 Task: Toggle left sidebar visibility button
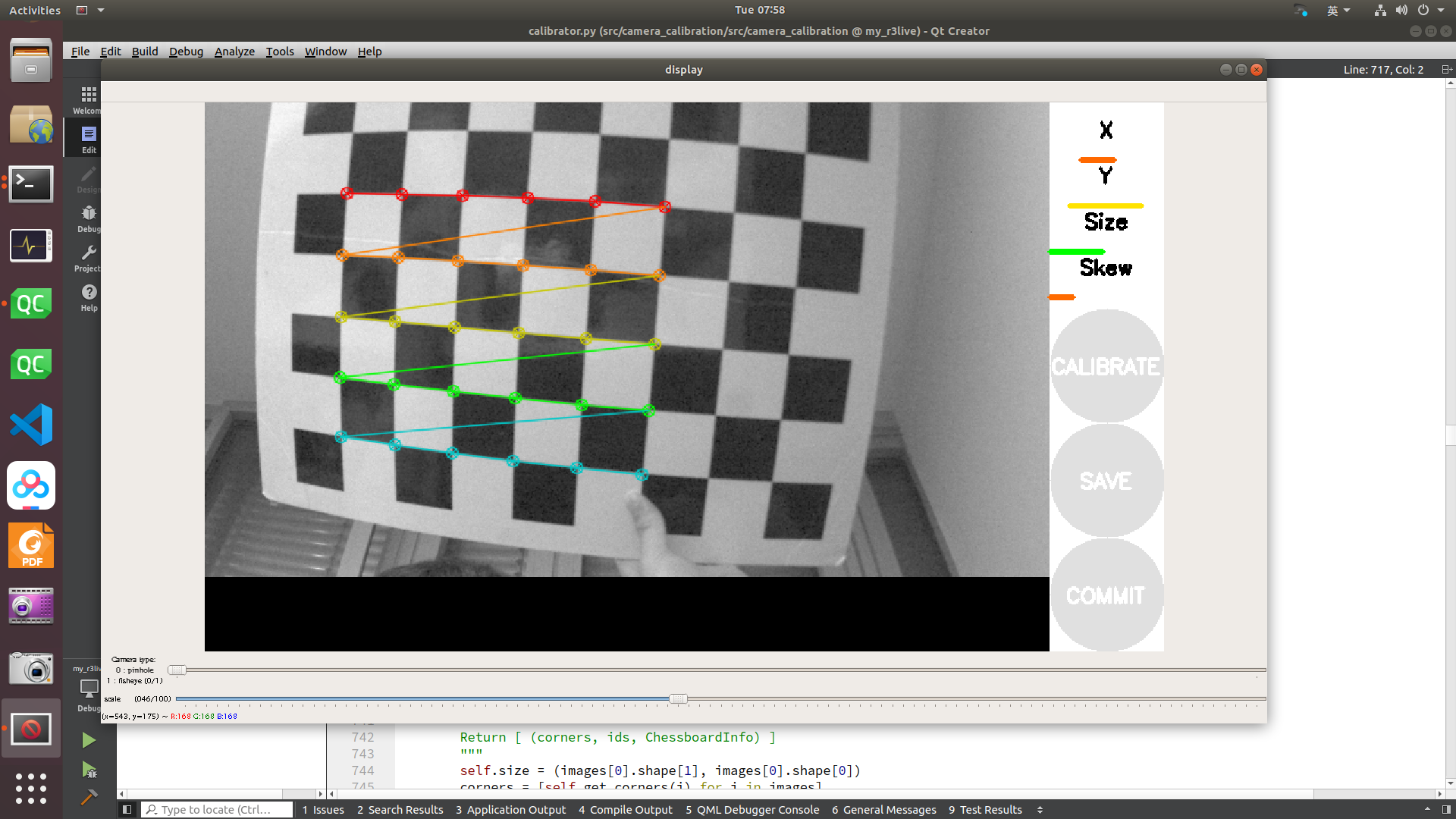[127, 810]
